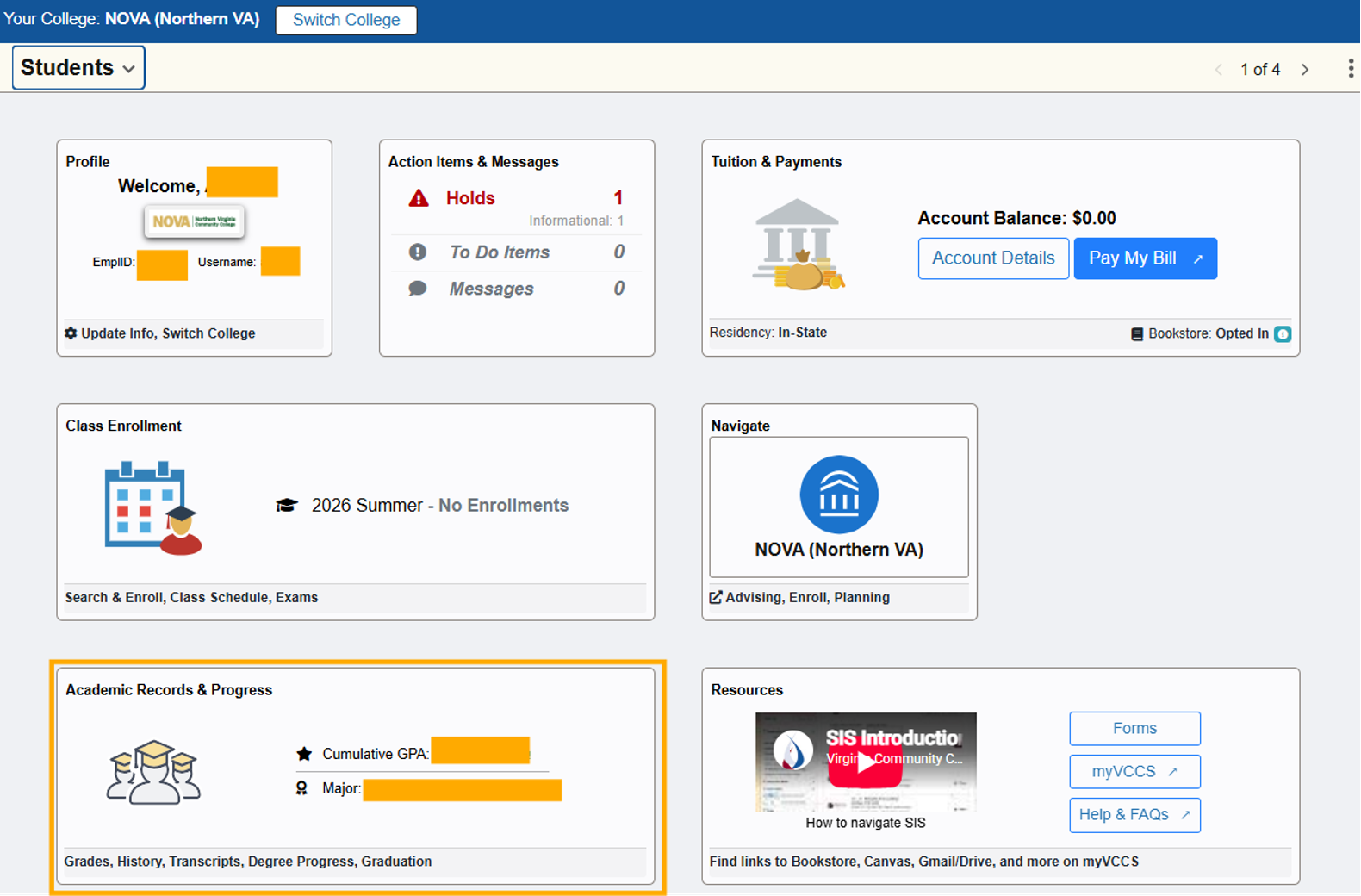The height and width of the screenshot is (896, 1361).
Task: Click the Profile tile title
Action: click(x=88, y=162)
